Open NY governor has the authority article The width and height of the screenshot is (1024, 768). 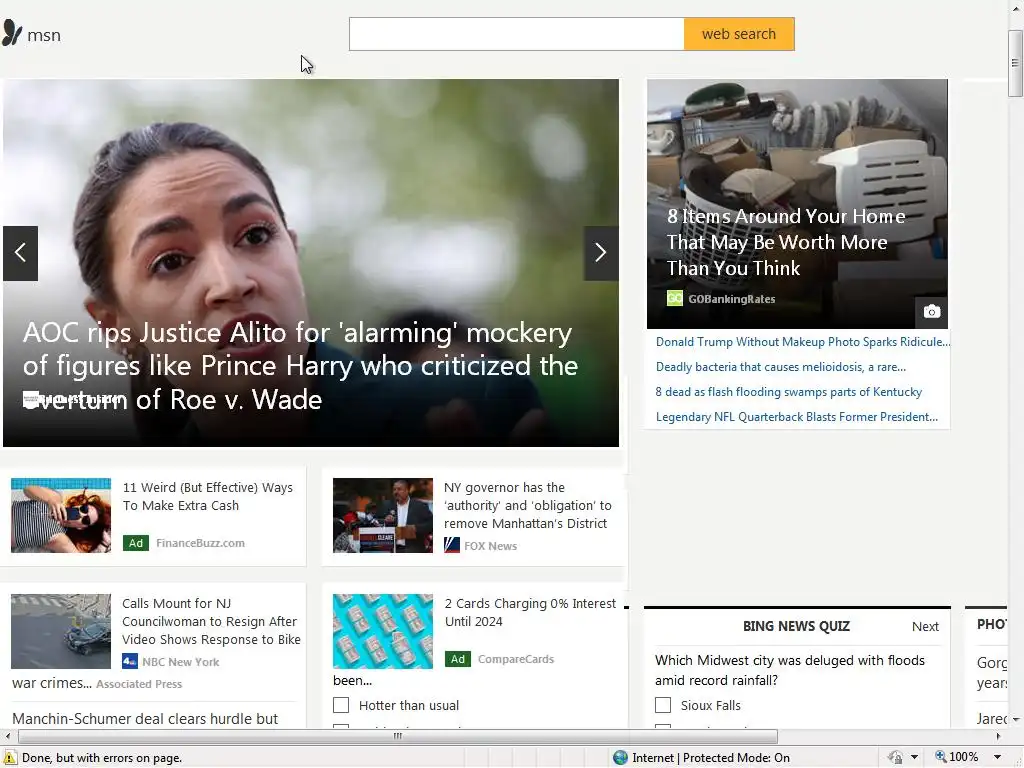[528, 505]
